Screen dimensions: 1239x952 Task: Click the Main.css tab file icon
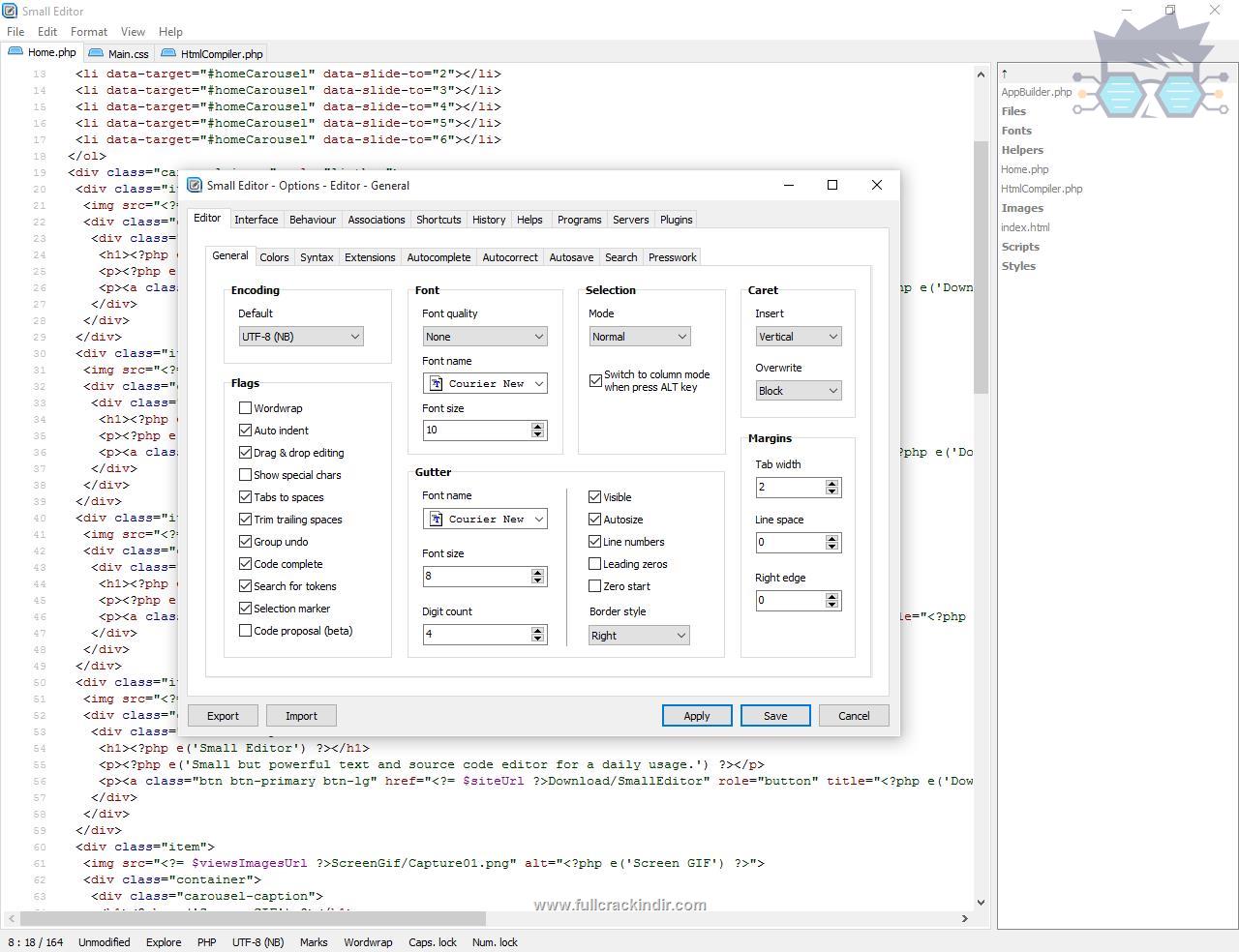96,53
